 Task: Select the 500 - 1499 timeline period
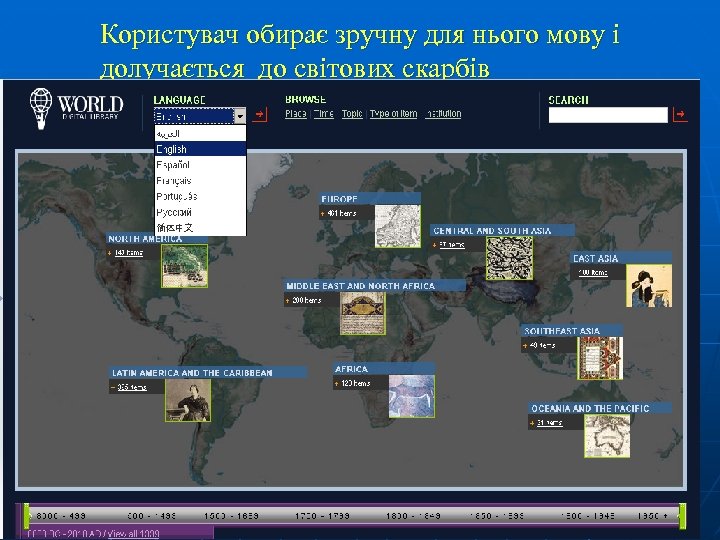click(151, 516)
